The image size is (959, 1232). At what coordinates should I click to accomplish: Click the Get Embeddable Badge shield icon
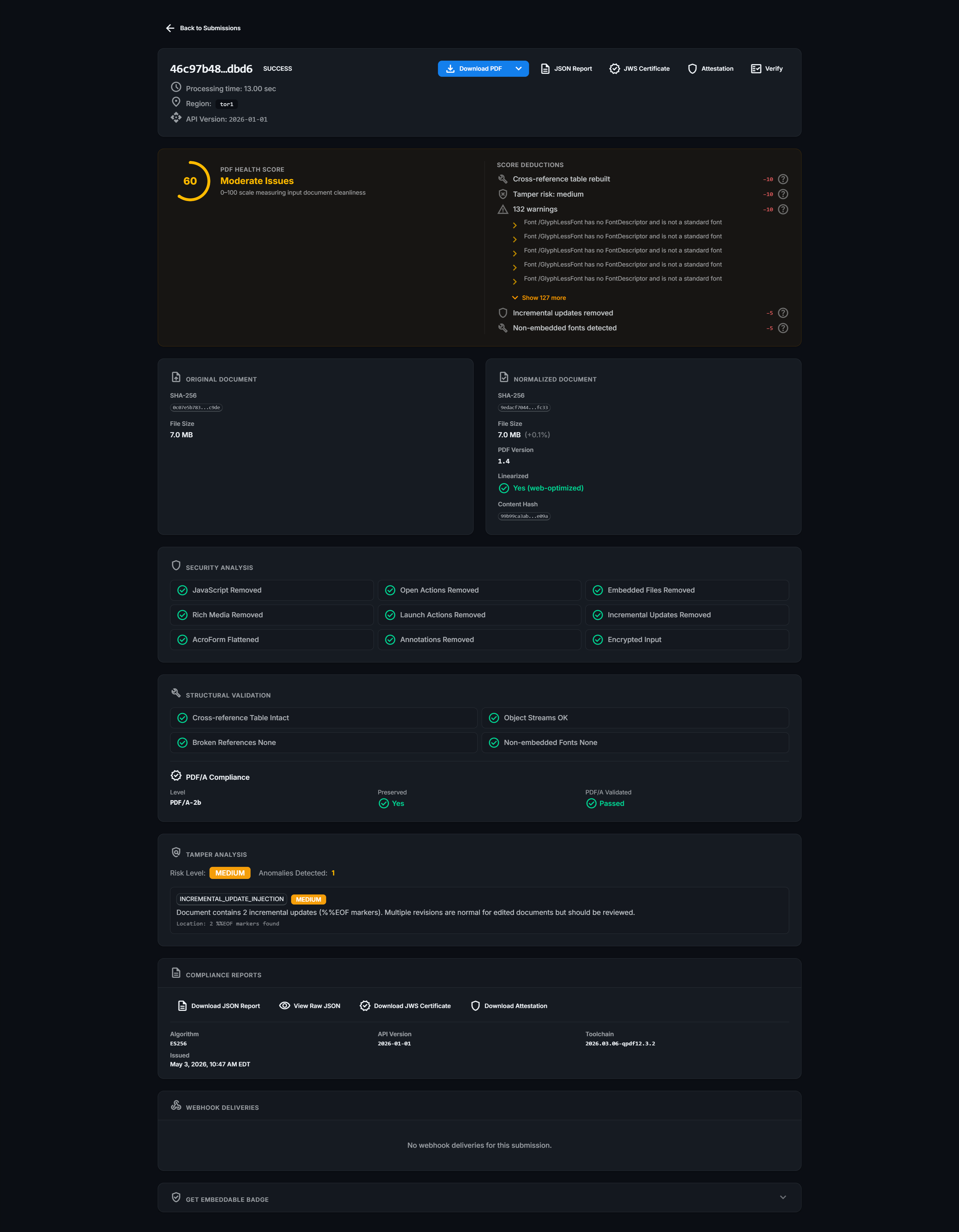pos(176,1197)
